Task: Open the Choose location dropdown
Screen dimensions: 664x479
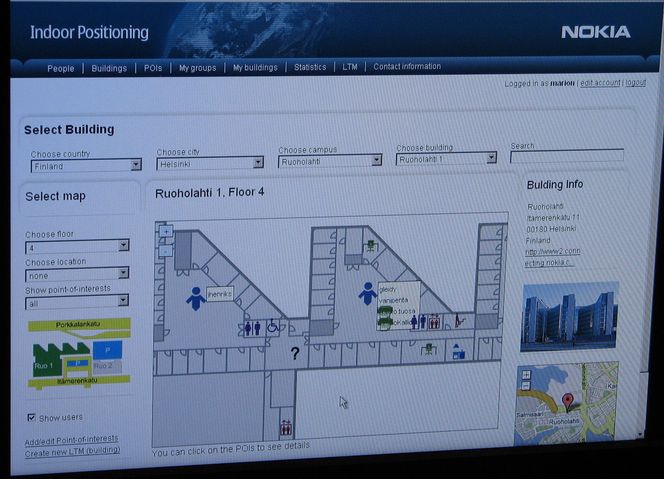Action: pos(77,275)
